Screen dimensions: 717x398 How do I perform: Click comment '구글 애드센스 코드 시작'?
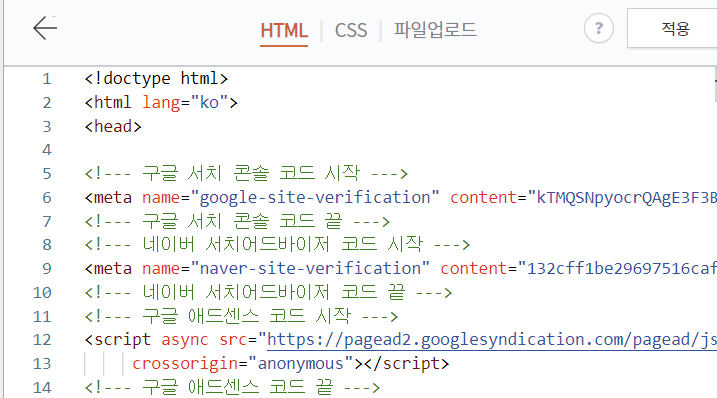coord(241,316)
